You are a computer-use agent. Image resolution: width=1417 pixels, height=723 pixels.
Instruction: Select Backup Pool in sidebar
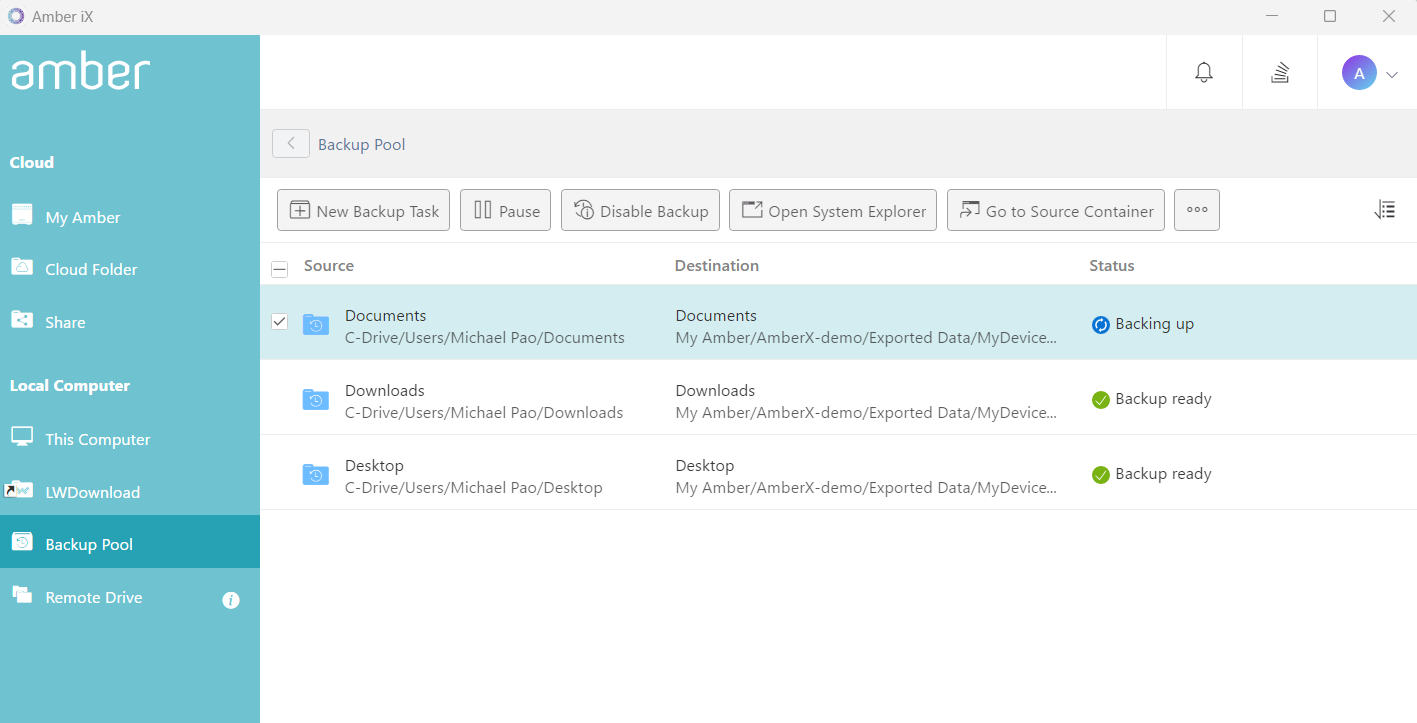[x=130, y=544]
